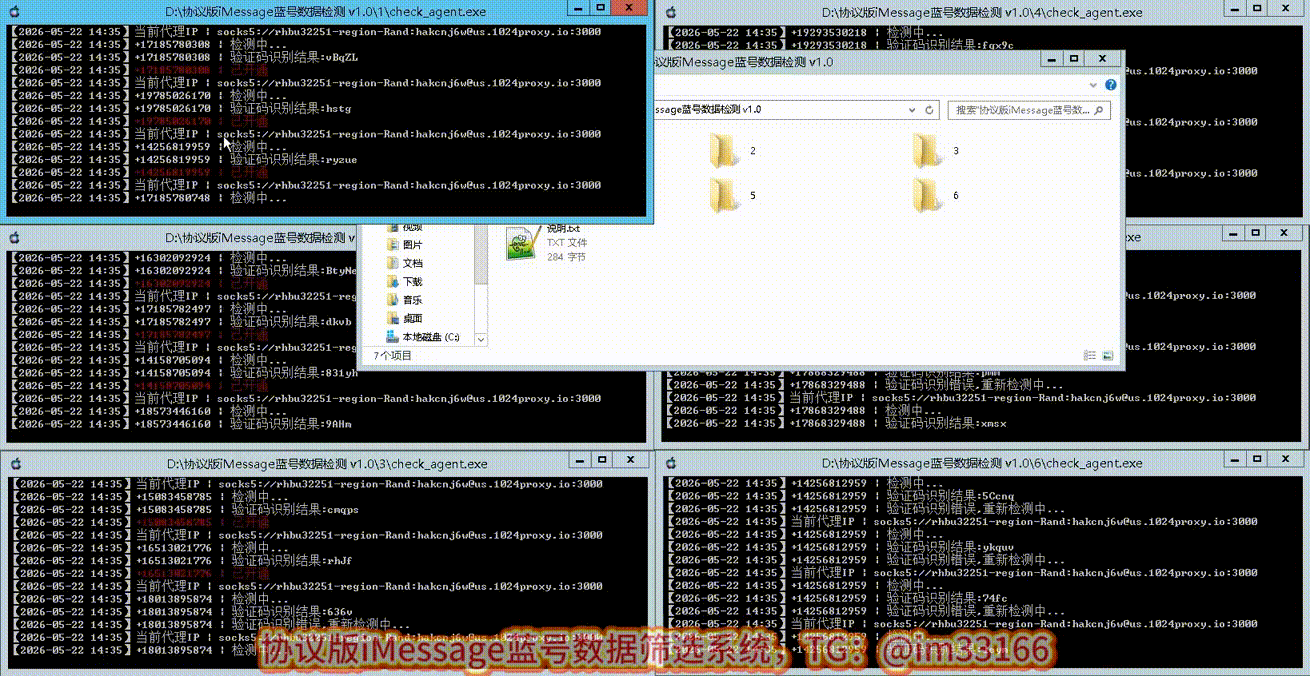This screenshot has height=676, width=1310.
Task: Click the magnifier icon in Explorer search box
Action: point(1100,110)
